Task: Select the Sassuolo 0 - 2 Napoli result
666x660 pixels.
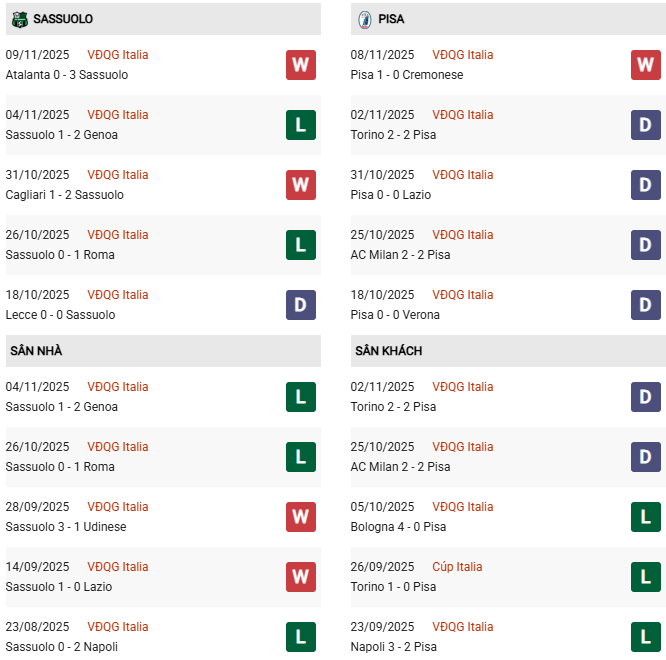Action: (62, 647)
